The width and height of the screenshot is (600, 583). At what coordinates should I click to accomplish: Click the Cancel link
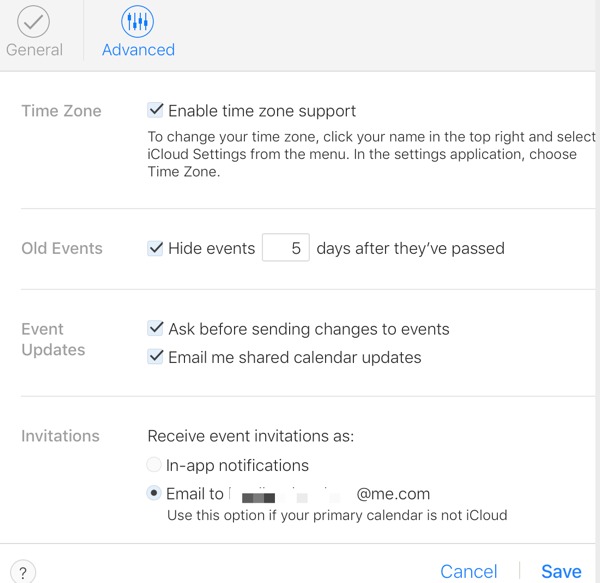pyautogui.click(x=469, y=572)
